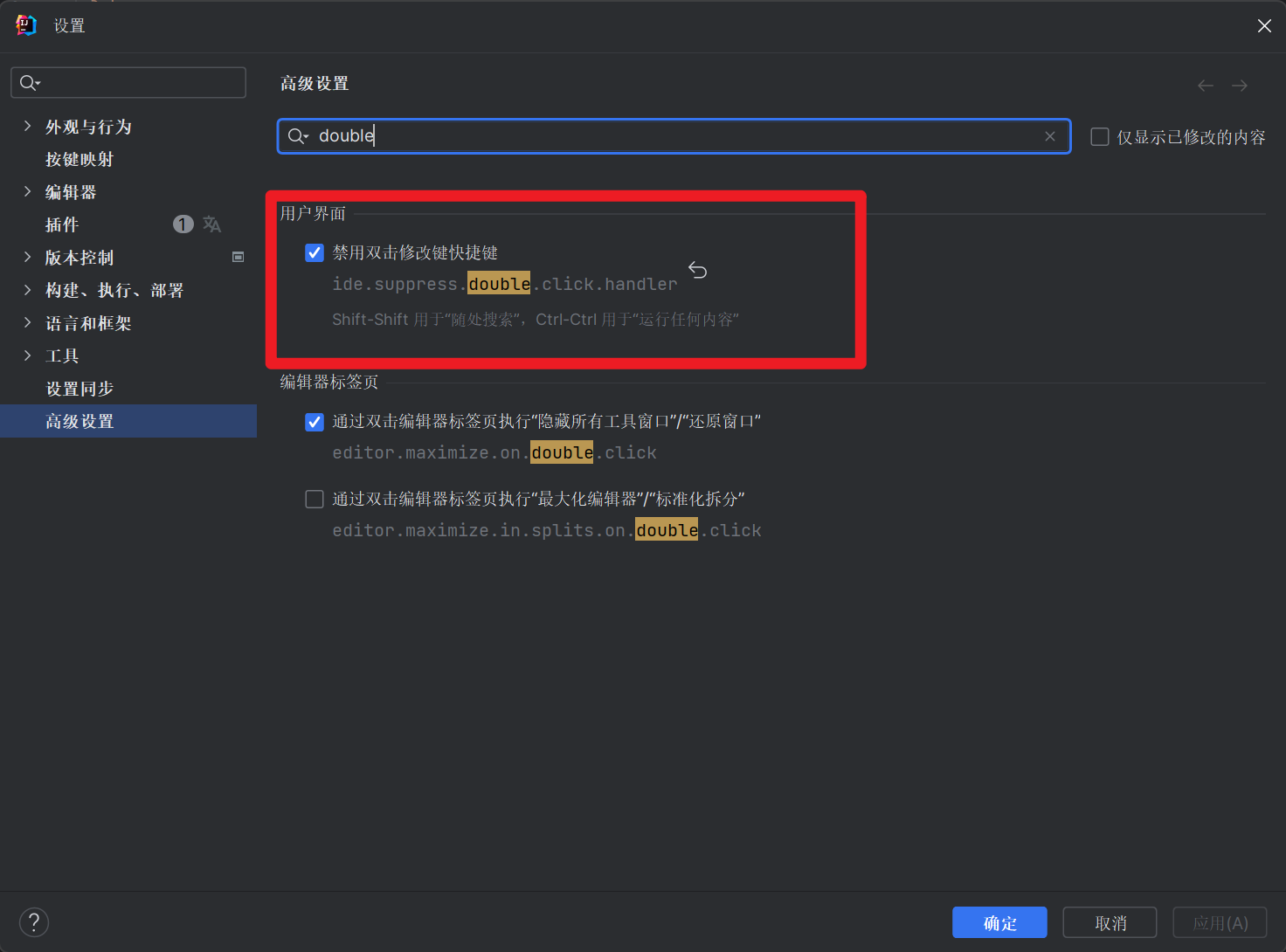Click the magnifier icon in advanced settings search

(x=298, y=136)
